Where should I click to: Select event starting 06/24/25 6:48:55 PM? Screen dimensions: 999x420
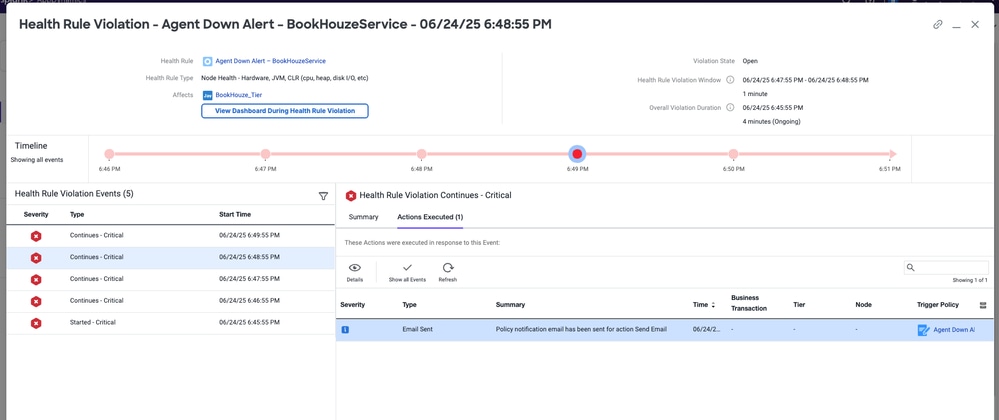pos(170,257)
